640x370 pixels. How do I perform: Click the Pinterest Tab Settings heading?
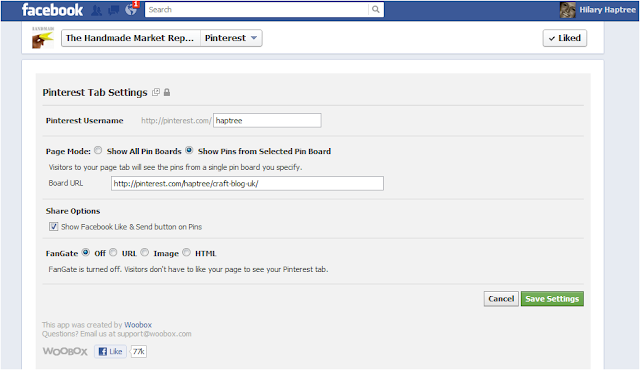95,93
